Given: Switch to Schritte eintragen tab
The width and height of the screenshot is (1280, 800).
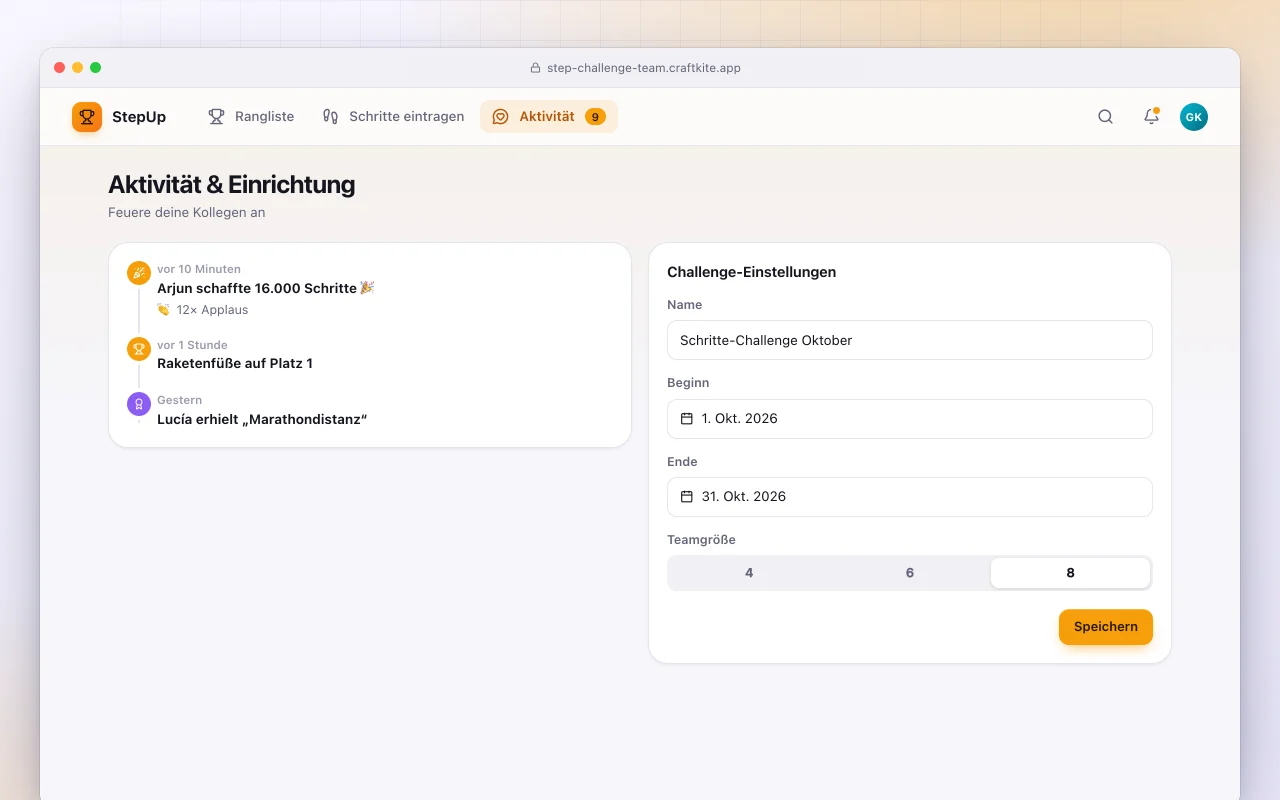Looking at the screenshot, I should [393, 117].
